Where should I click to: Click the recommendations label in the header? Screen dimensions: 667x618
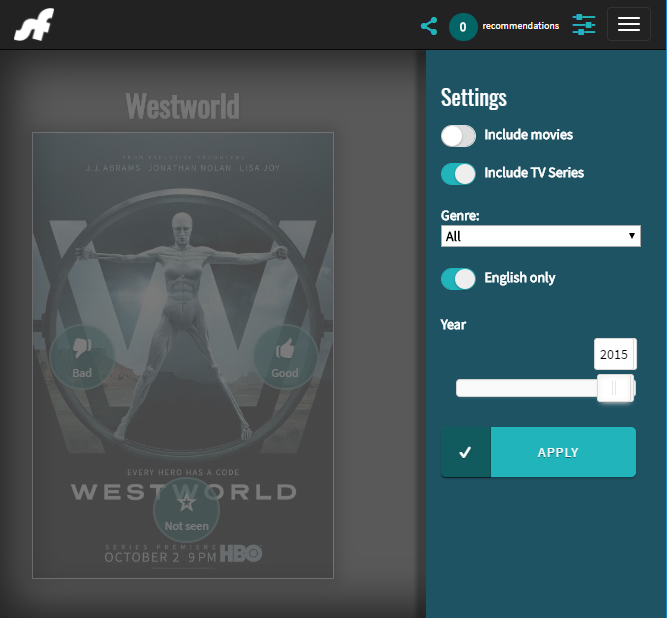(521, 26)
